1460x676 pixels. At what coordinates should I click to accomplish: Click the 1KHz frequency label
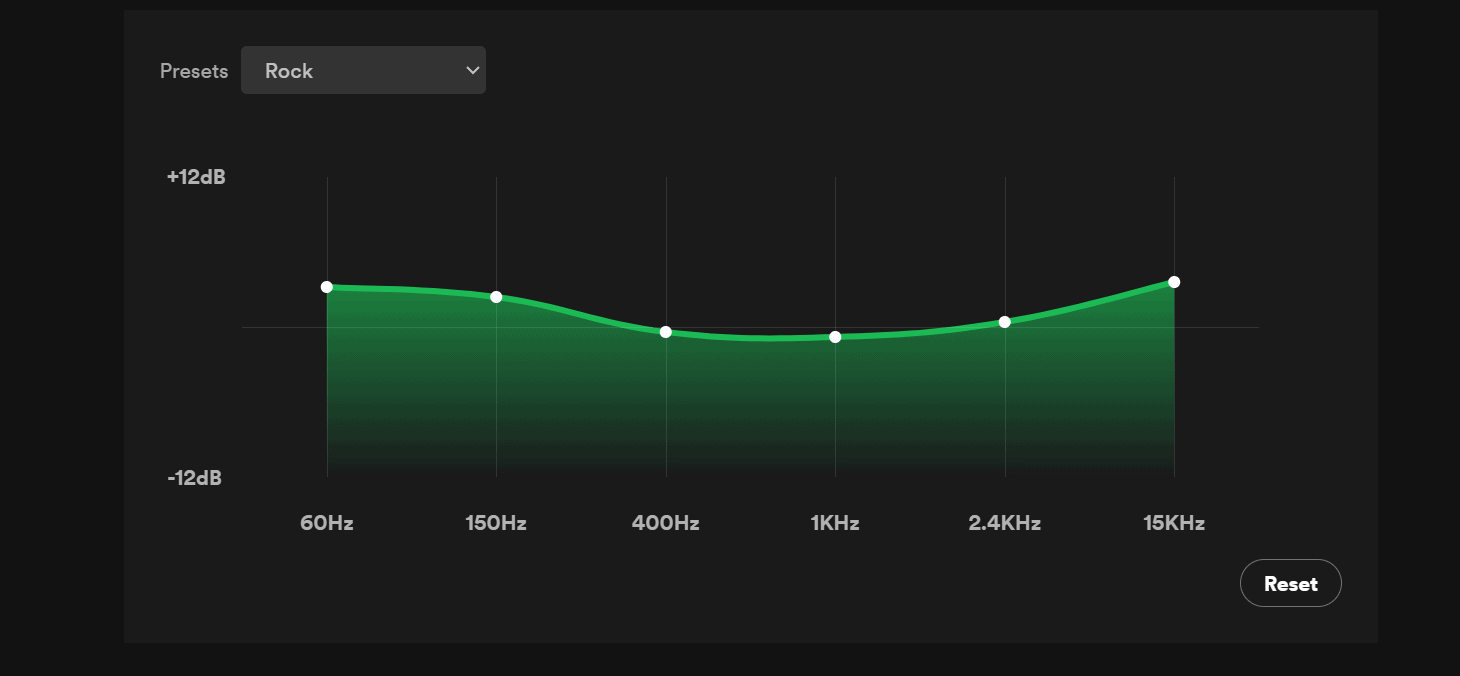835,523
